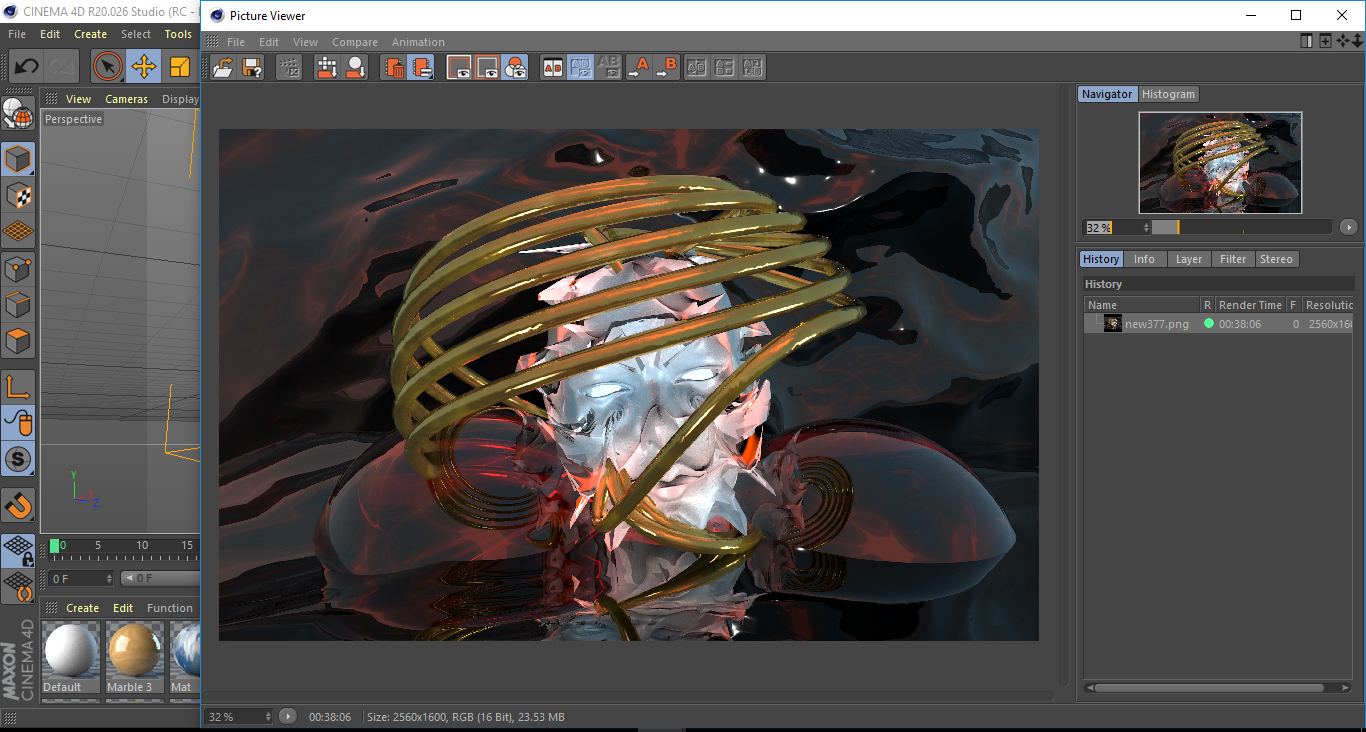Open Picture Viewer File menu
This screenshot has height=732, width=1366.
click(236, 42)
